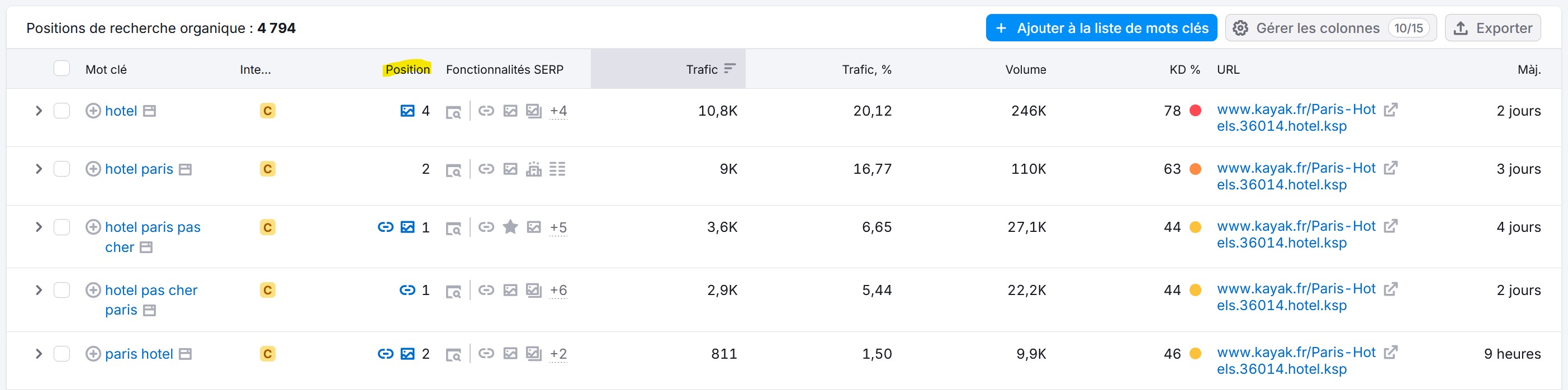This screenshot has width=1568, height=390.
Task: Click SERP snapshot icon in 'hotel paris' row
Action: pyautogui.click(x=453, y=170)
